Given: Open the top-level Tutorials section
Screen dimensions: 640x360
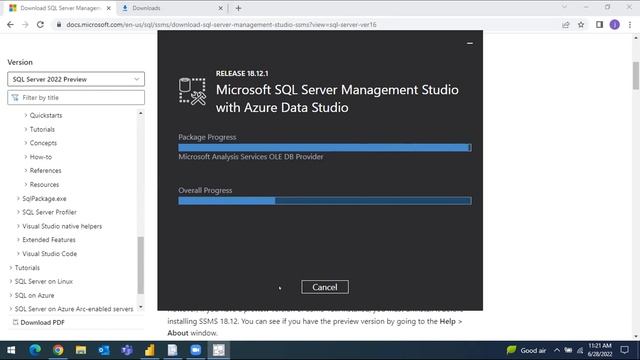Looking at the screenshot, I should click(x=27, y=268).
